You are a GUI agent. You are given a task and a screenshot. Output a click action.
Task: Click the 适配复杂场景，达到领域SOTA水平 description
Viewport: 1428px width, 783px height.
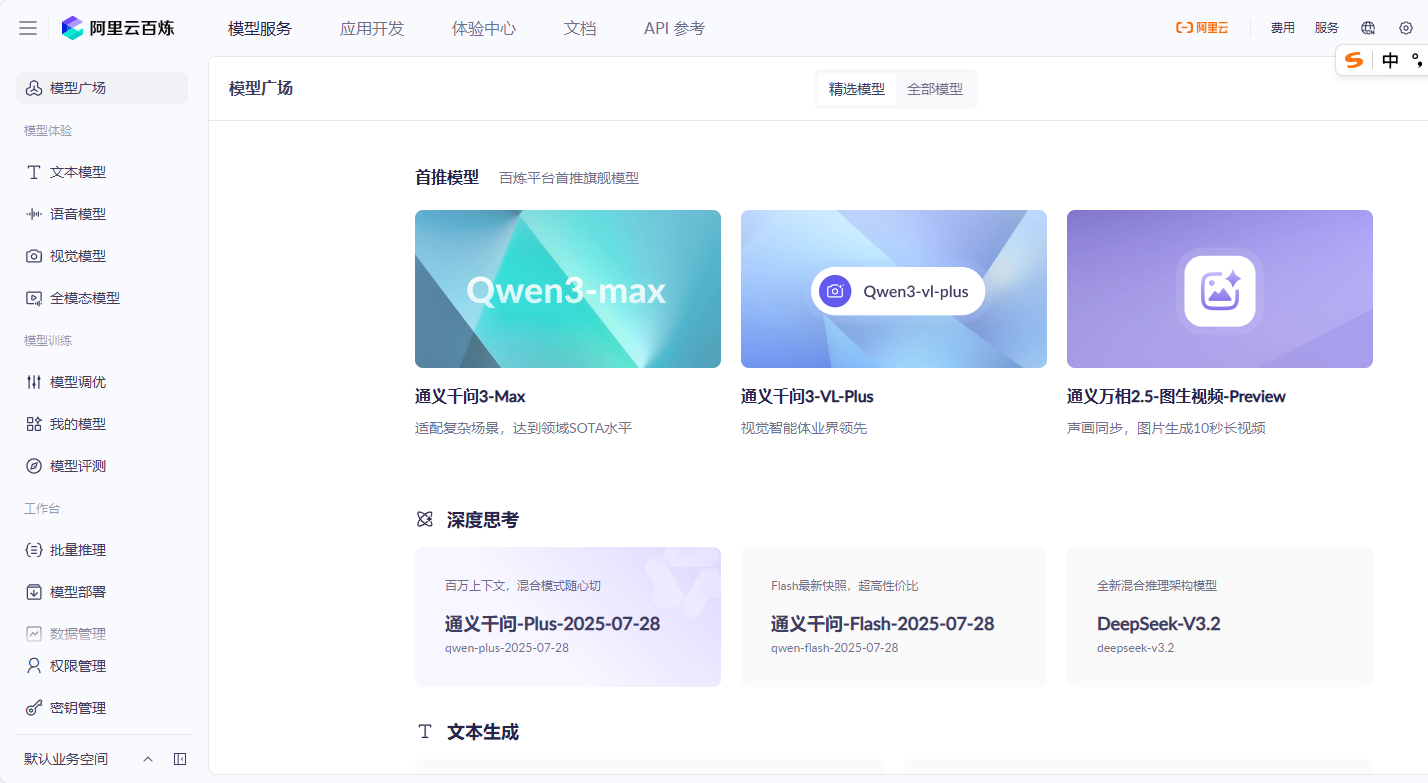[523, 428]
